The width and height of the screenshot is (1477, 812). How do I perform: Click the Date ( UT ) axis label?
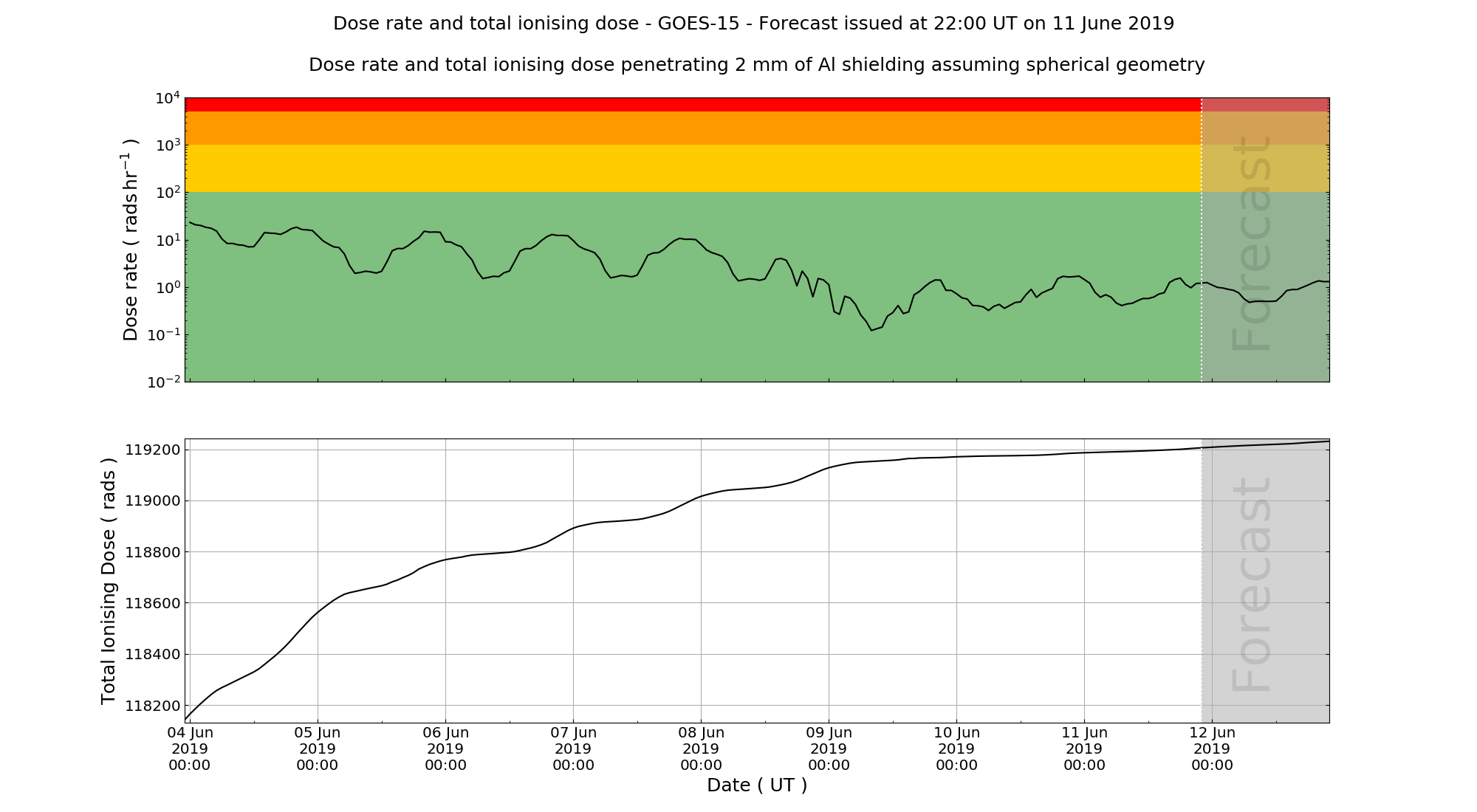coord(757,785)
